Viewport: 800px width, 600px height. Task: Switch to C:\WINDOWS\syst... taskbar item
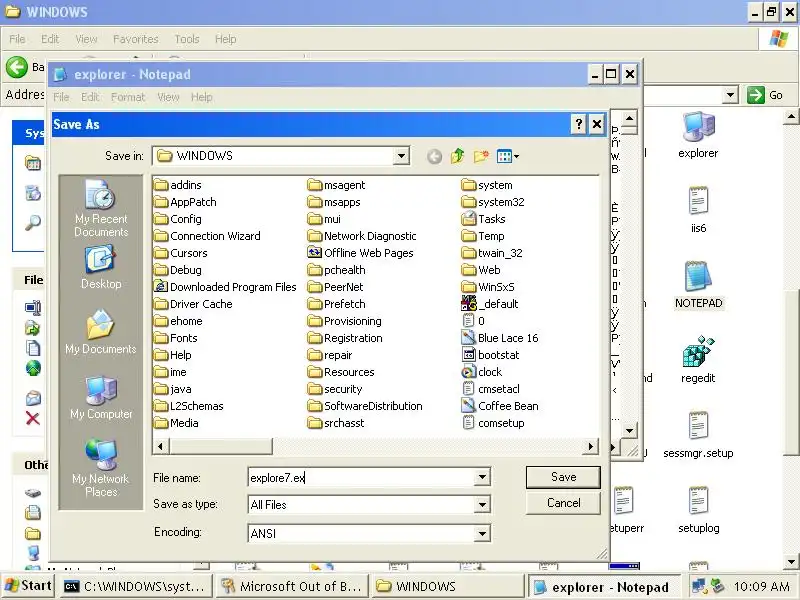136,587
